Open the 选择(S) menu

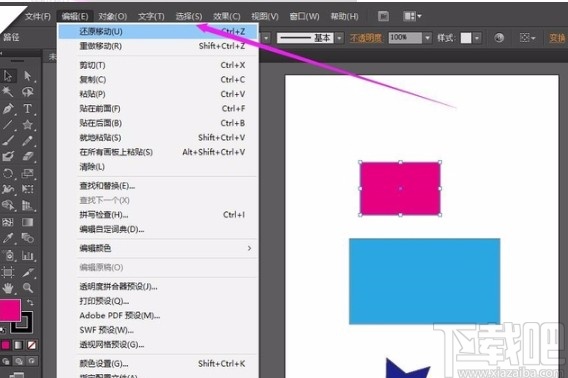tap(189, 16)
